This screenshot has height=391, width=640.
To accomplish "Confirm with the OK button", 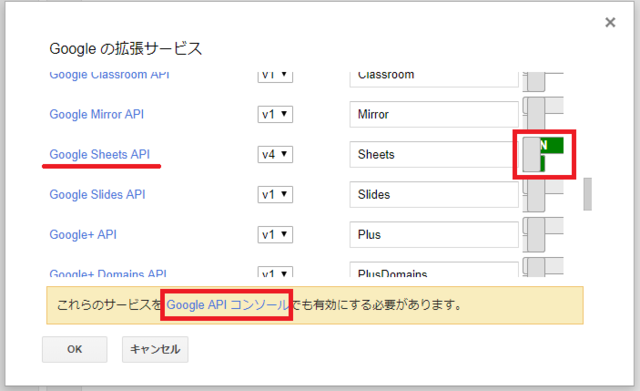I will coord(75,349).
